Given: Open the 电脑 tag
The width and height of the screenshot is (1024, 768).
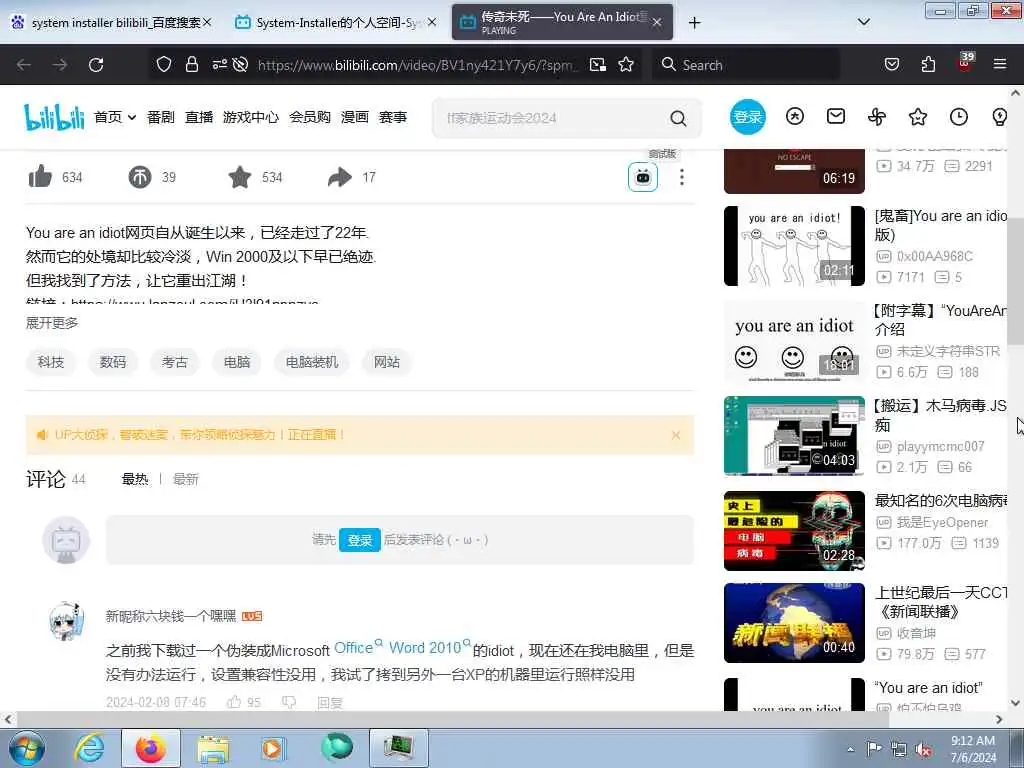Looking at the screenshot, I should tap(237, 362).
